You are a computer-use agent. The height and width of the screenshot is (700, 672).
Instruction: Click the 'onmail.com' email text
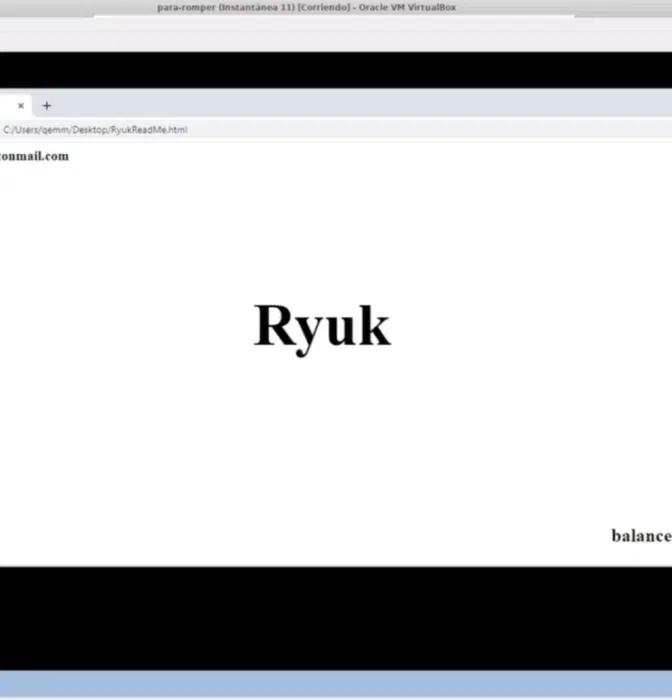pos(34,156)
